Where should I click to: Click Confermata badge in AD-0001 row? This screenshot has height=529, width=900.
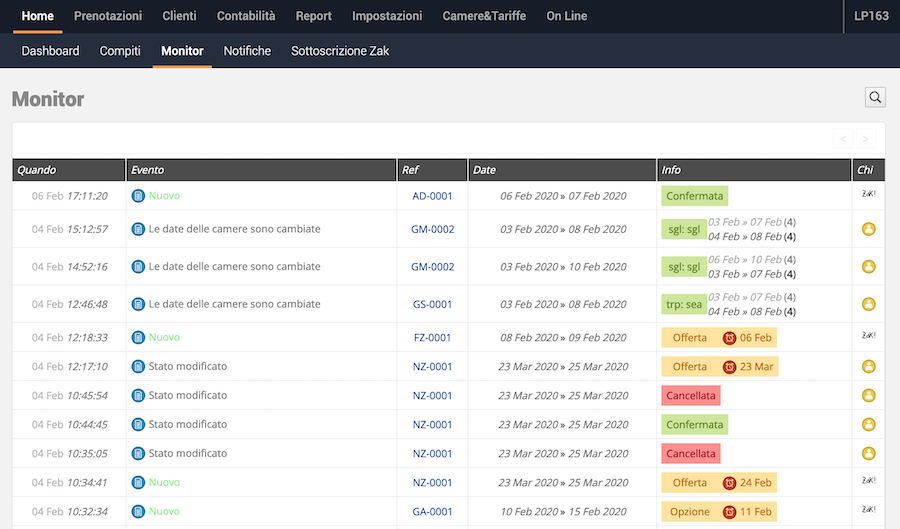click(695, 196)
